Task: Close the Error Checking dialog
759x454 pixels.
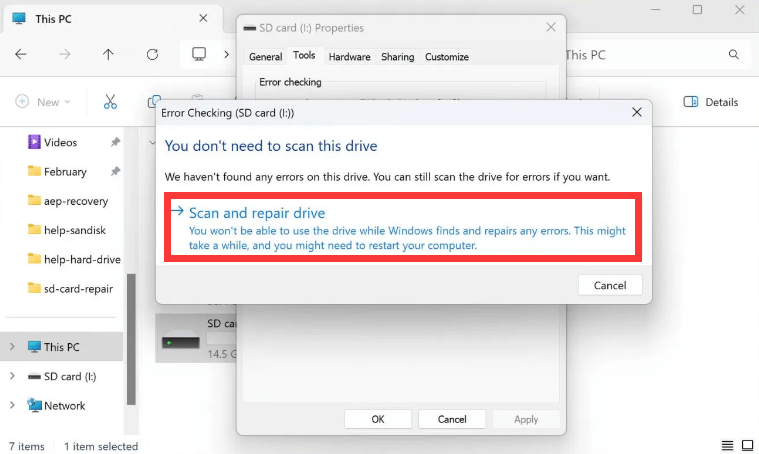Action: 637,112
